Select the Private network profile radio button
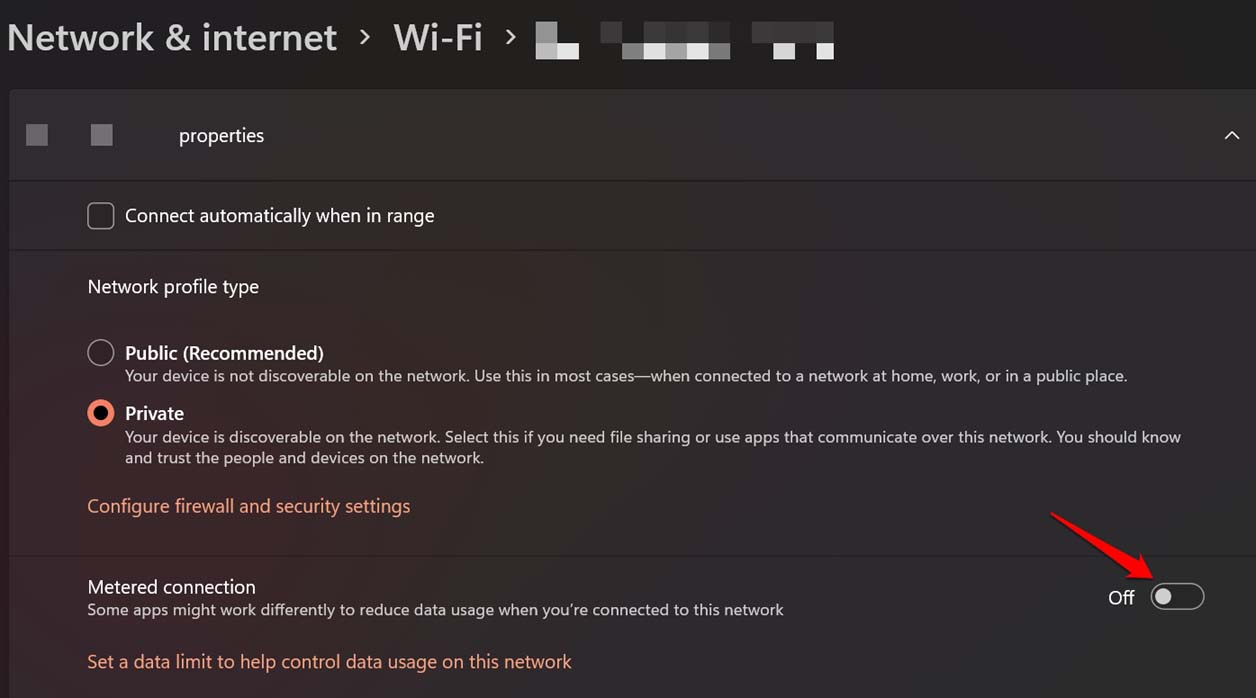 click(x=101, y=413)
